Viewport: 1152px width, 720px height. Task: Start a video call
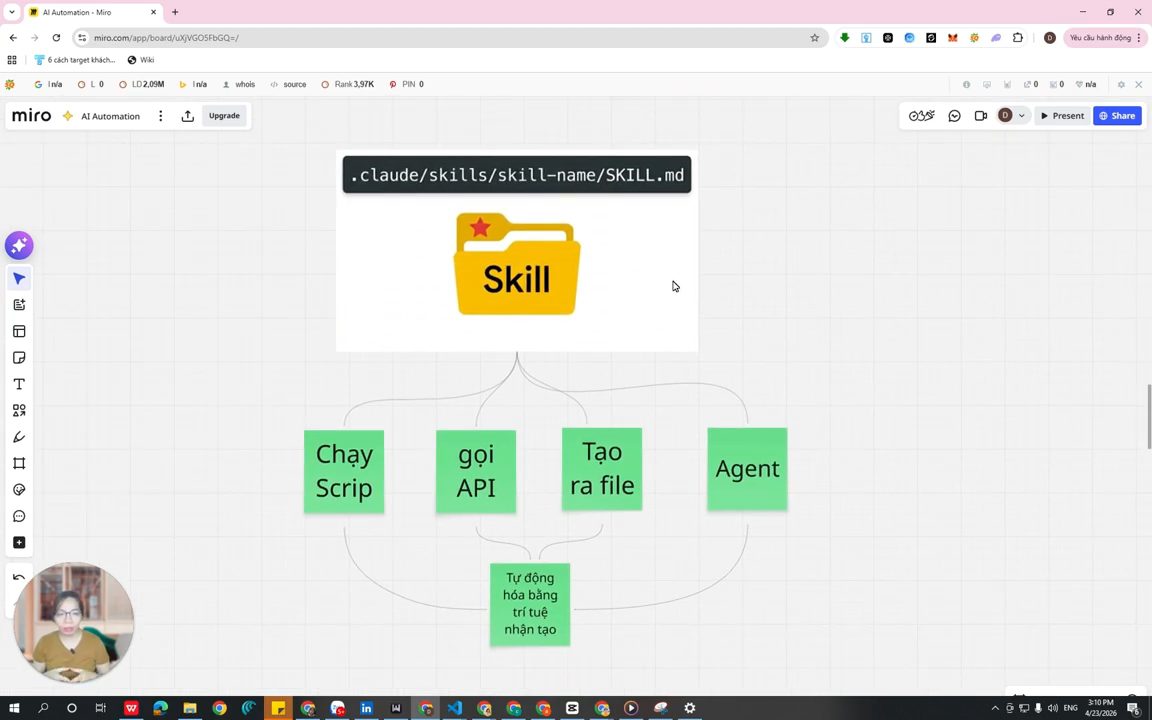point(980,116)
